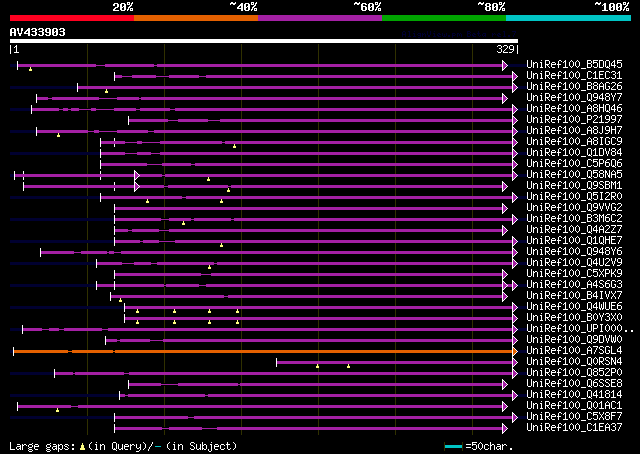This screenshot has height=454, width=640.
Task: Click the UniRef100_A8IGC9 label
Action: tap(574, 142)
